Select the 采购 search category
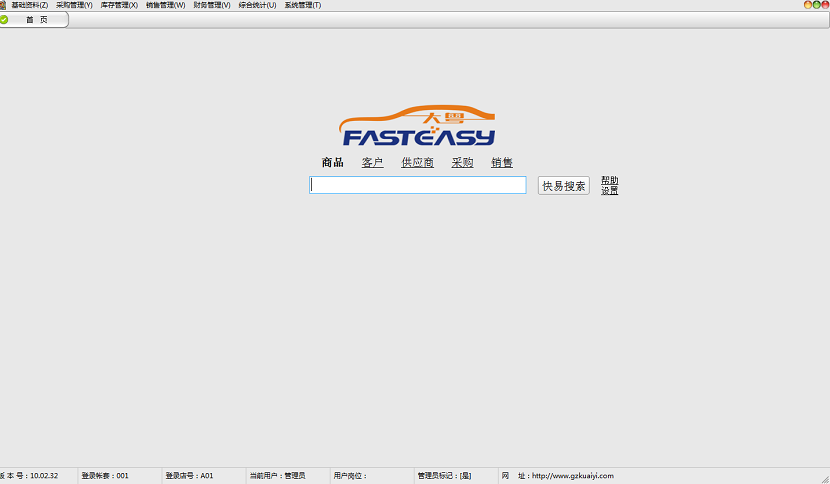This screenshot has width=830, height=484. 462,163
